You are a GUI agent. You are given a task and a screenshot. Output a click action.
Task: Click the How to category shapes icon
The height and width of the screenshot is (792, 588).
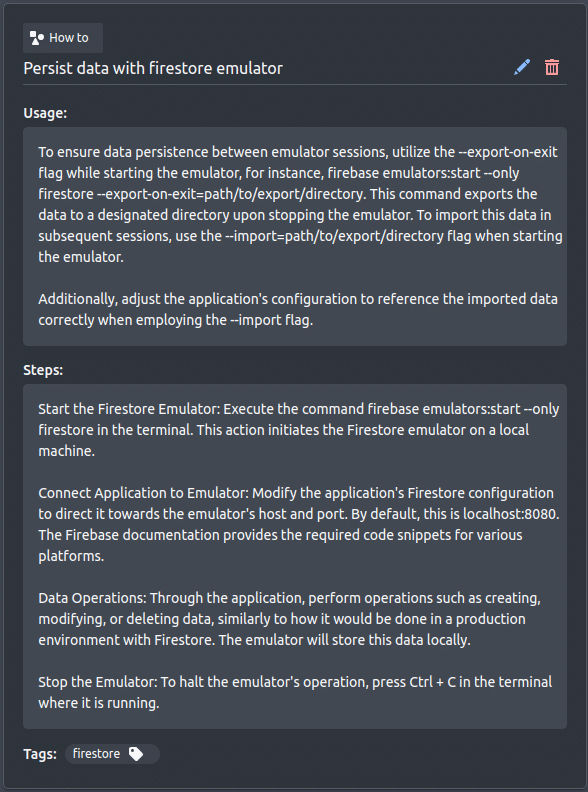pyautogui.click(x=37, y=38)
